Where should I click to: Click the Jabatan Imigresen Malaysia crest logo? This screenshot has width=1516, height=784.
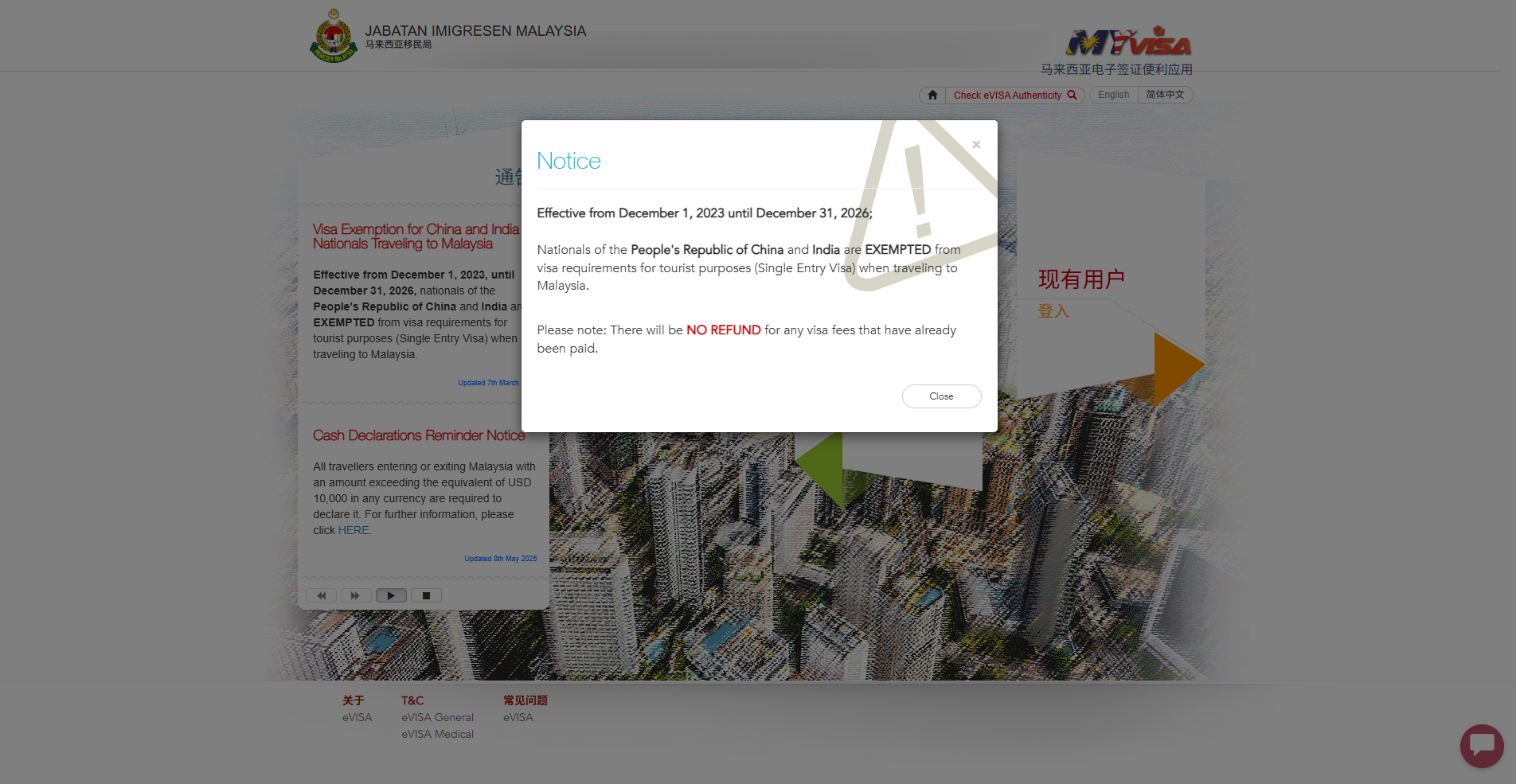tap(333, 35)
